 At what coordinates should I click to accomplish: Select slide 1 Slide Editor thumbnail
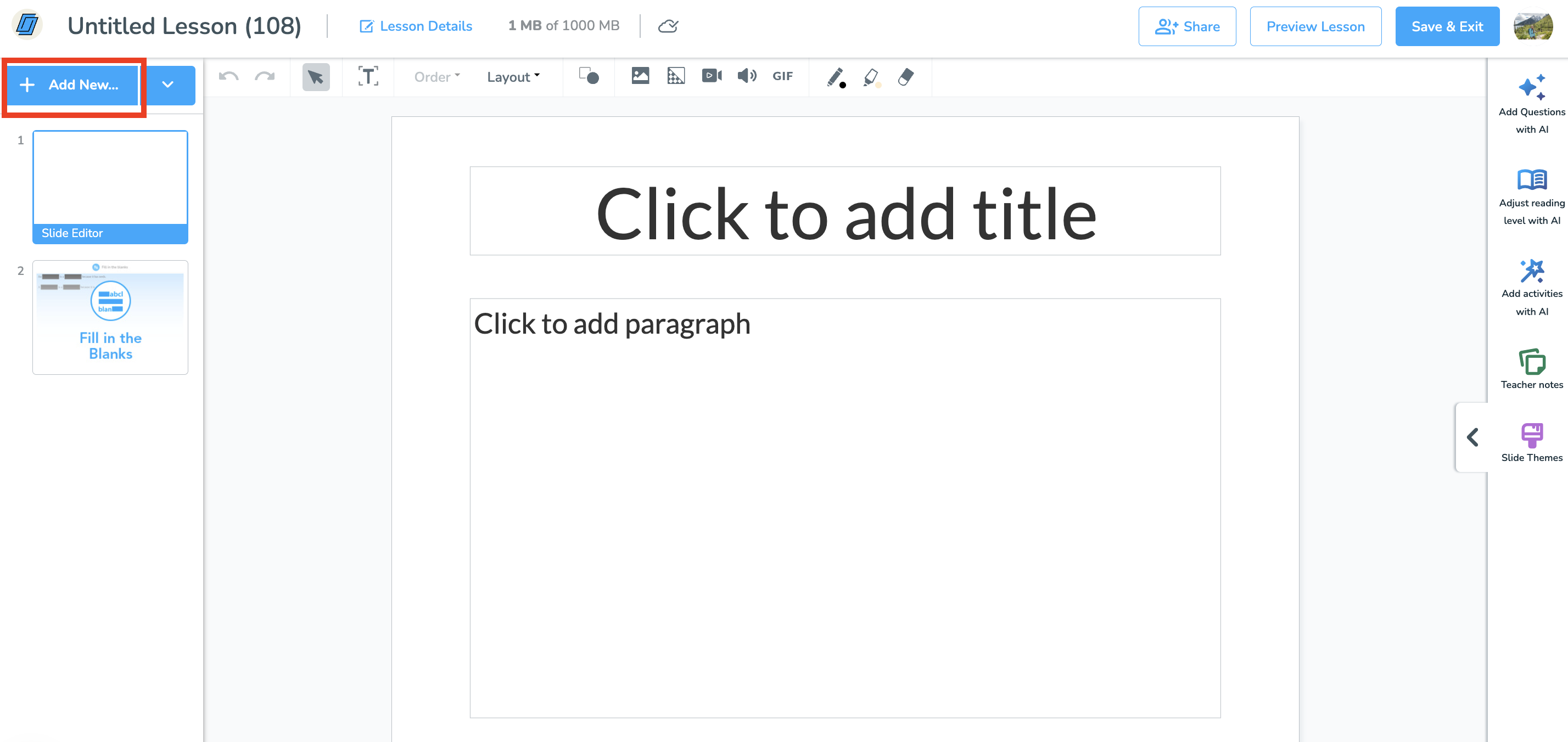tap(110, 187)
